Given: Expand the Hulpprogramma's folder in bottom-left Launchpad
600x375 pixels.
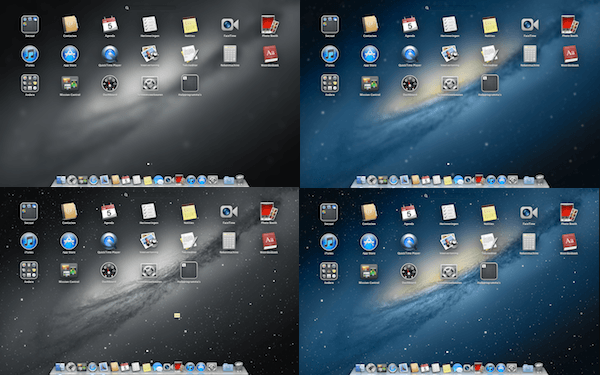Looking at the screenshot, I should tap(189, 271).
